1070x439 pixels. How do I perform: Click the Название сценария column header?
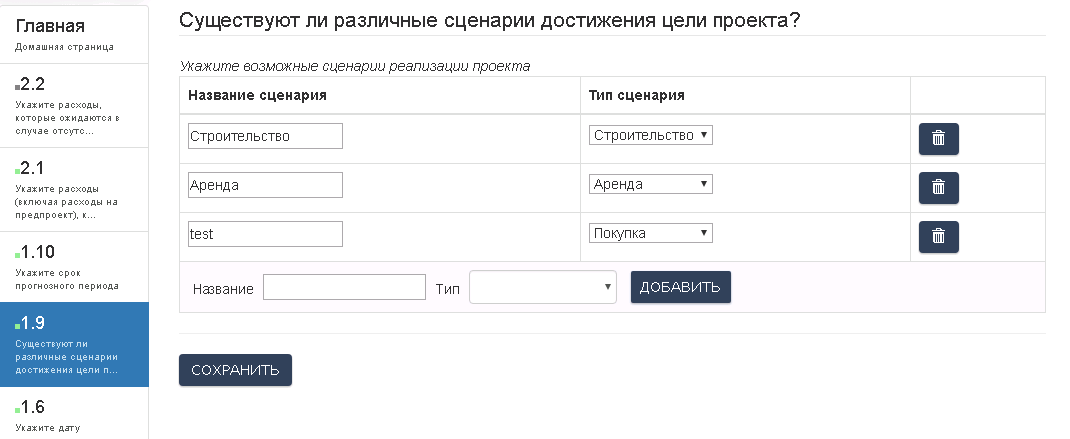click(258, 95)
